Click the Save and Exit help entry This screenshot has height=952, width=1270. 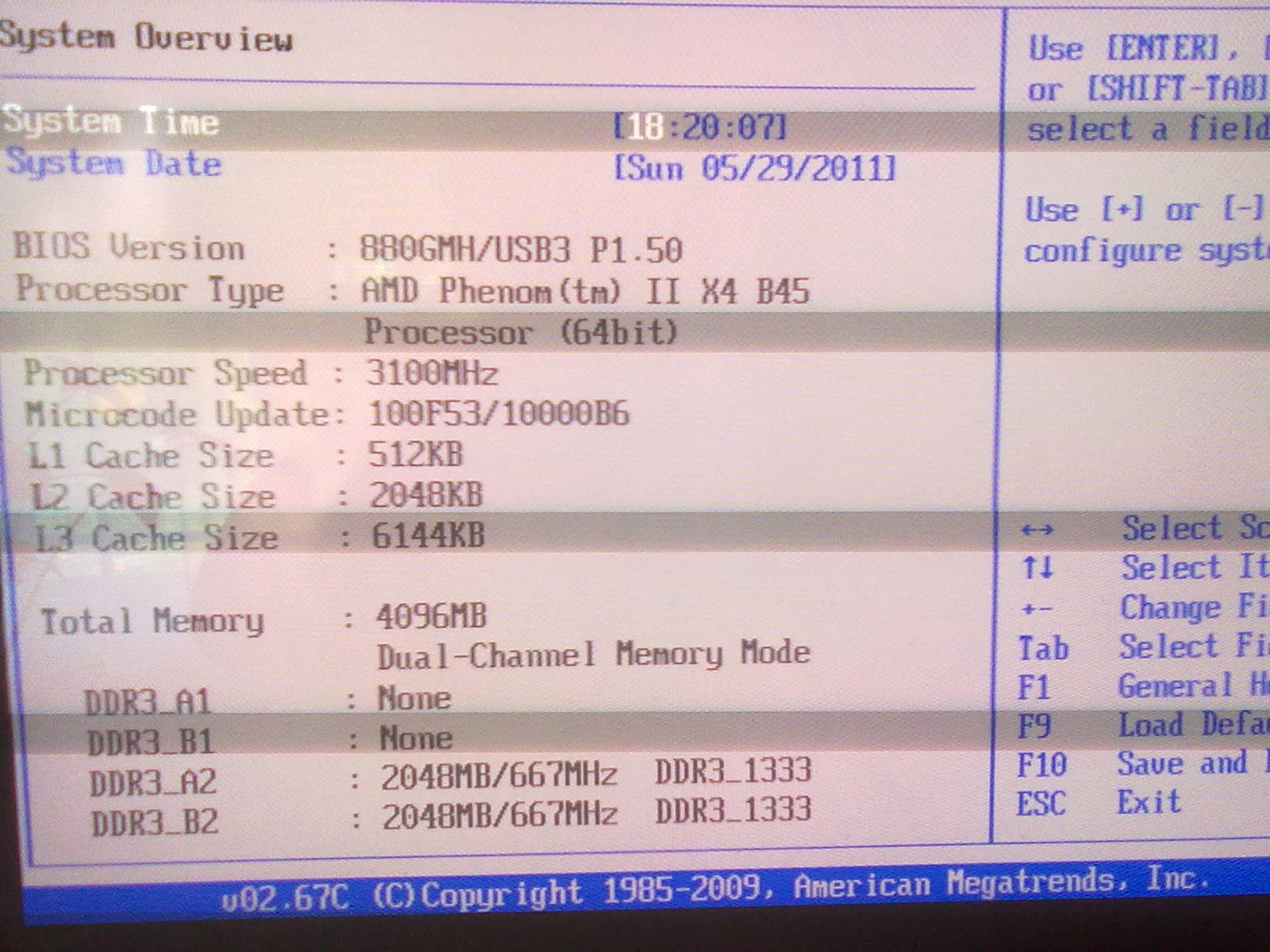pyautogui.click(x=1194, y=763)
